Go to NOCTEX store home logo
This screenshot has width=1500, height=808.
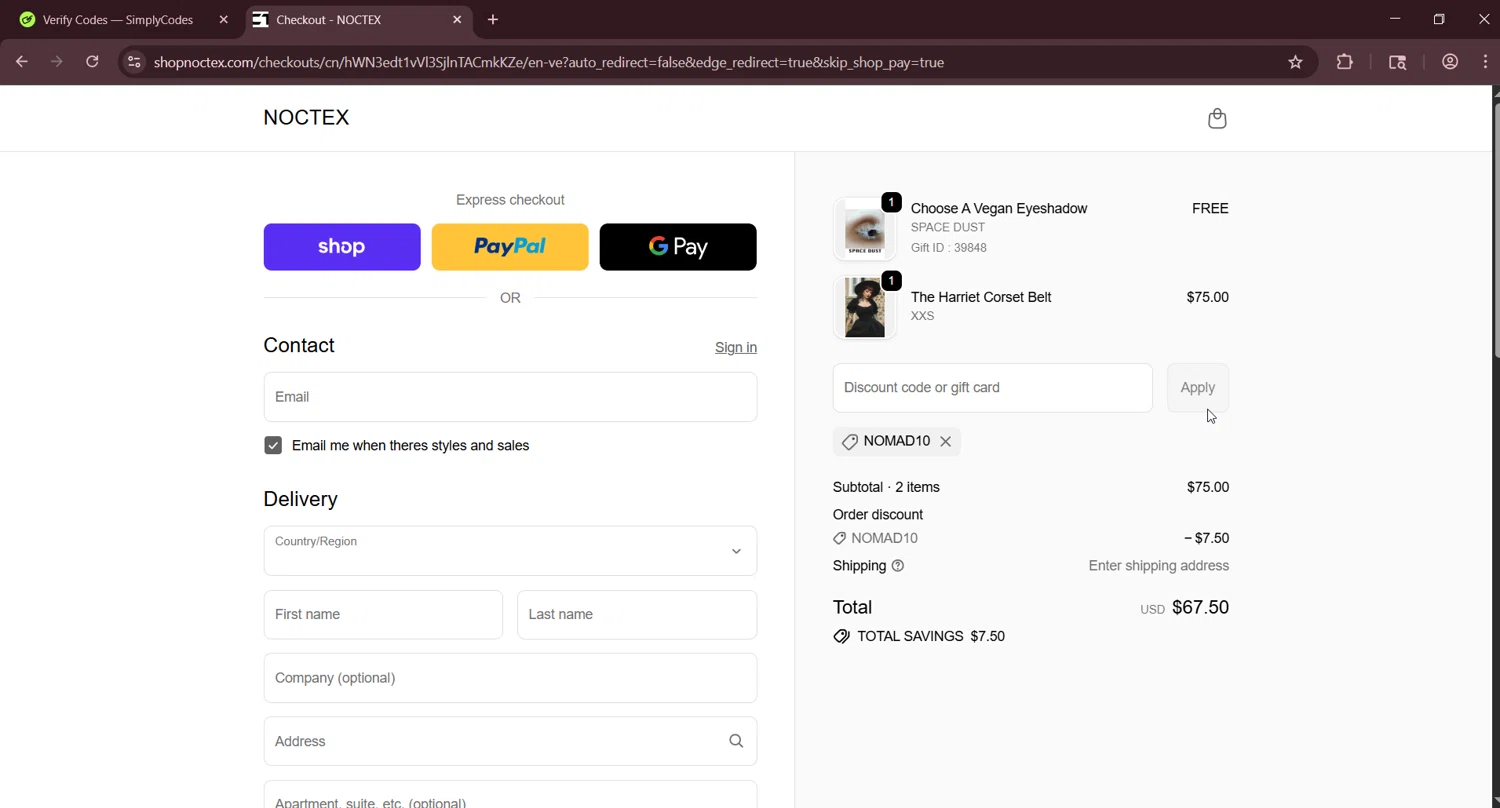click(x=306, y=118)
